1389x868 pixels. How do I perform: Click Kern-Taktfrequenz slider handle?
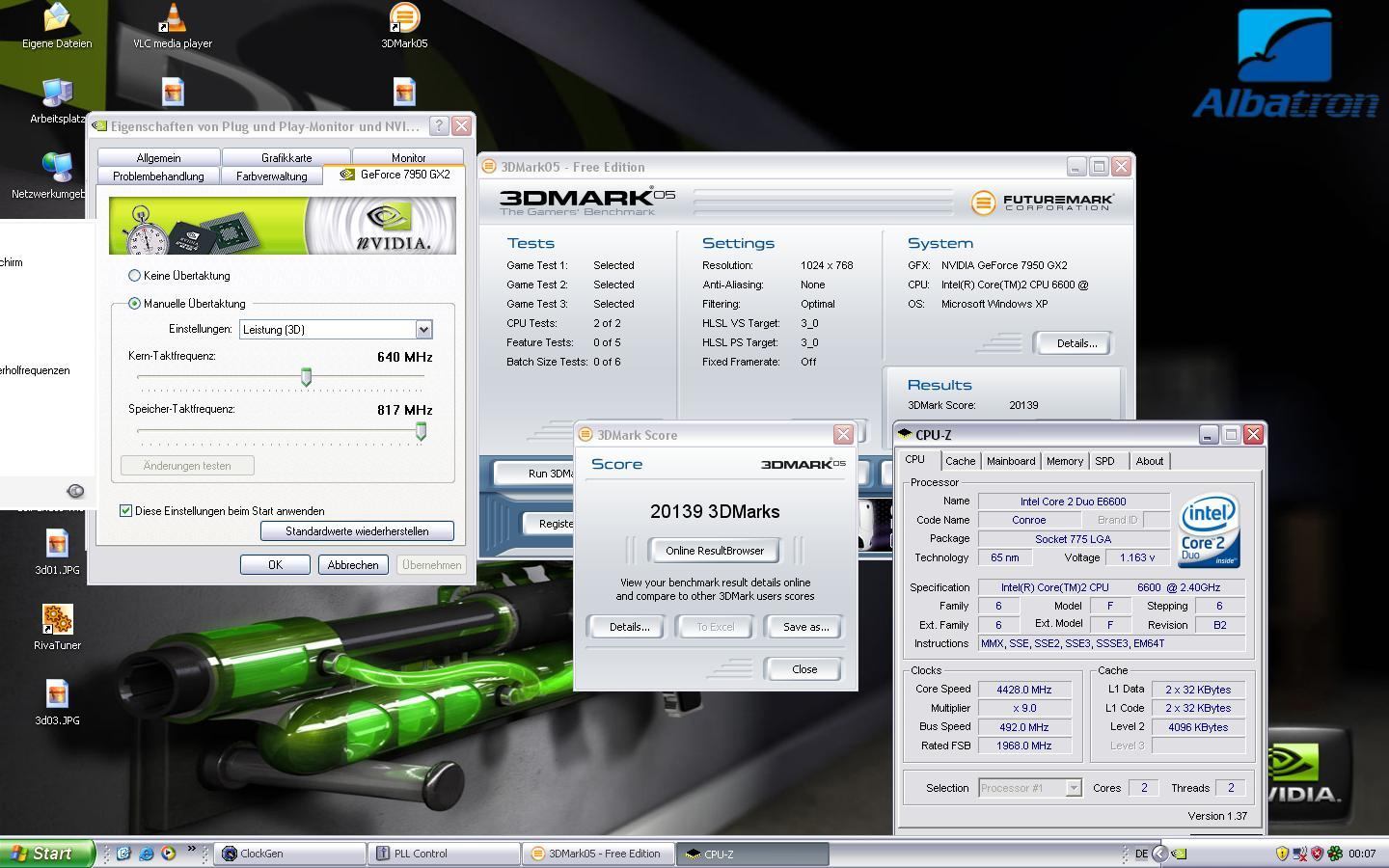[x=306, y=377]
